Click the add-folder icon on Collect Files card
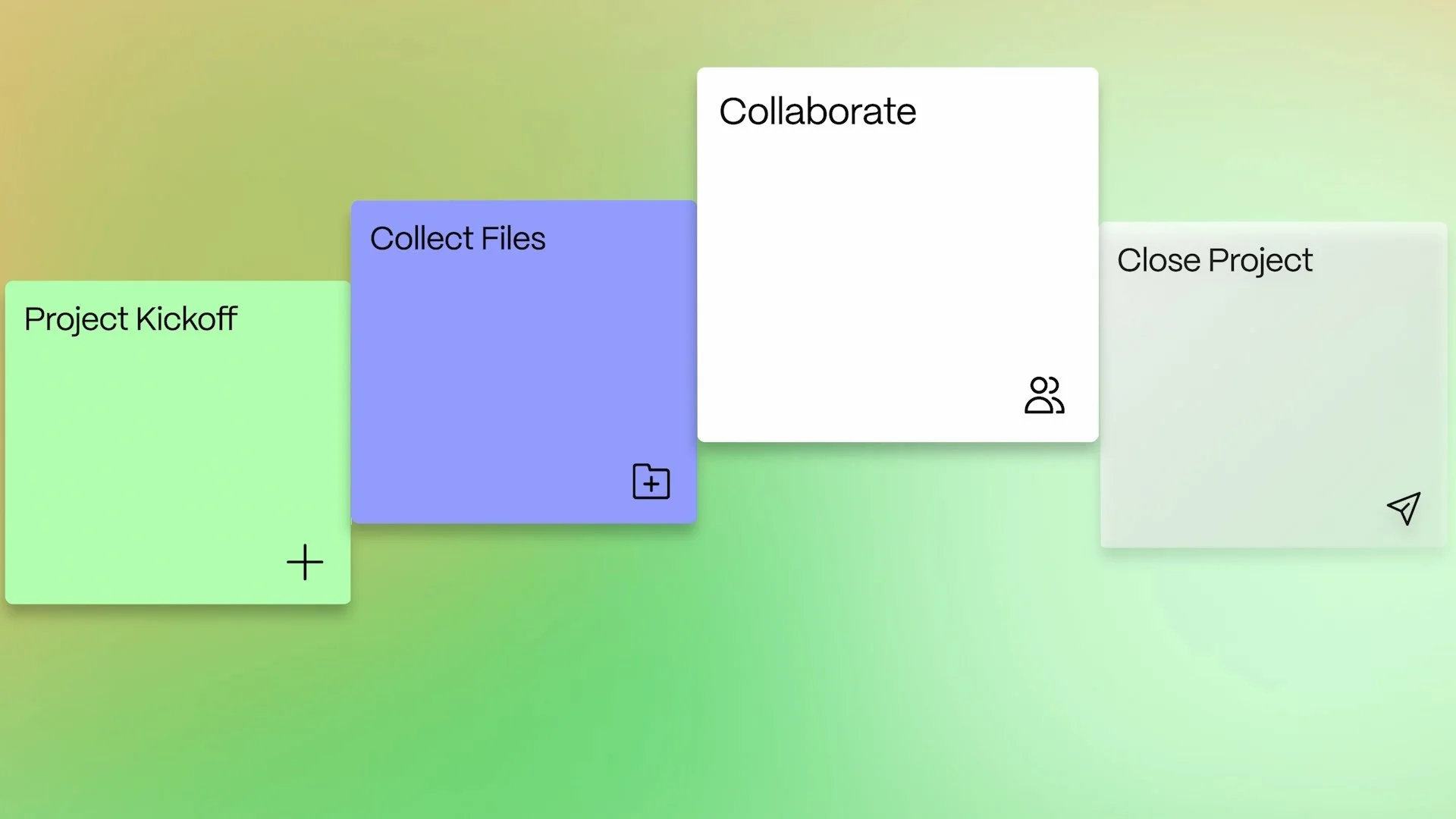1456x819 pixels. tap(651, 482)
